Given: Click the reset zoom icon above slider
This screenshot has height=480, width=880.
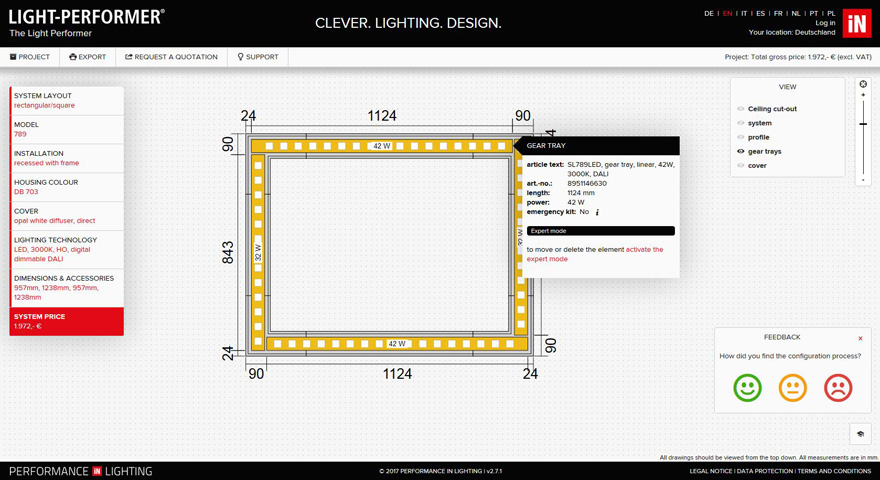Looking at the screenshot, I should point(863,85).
